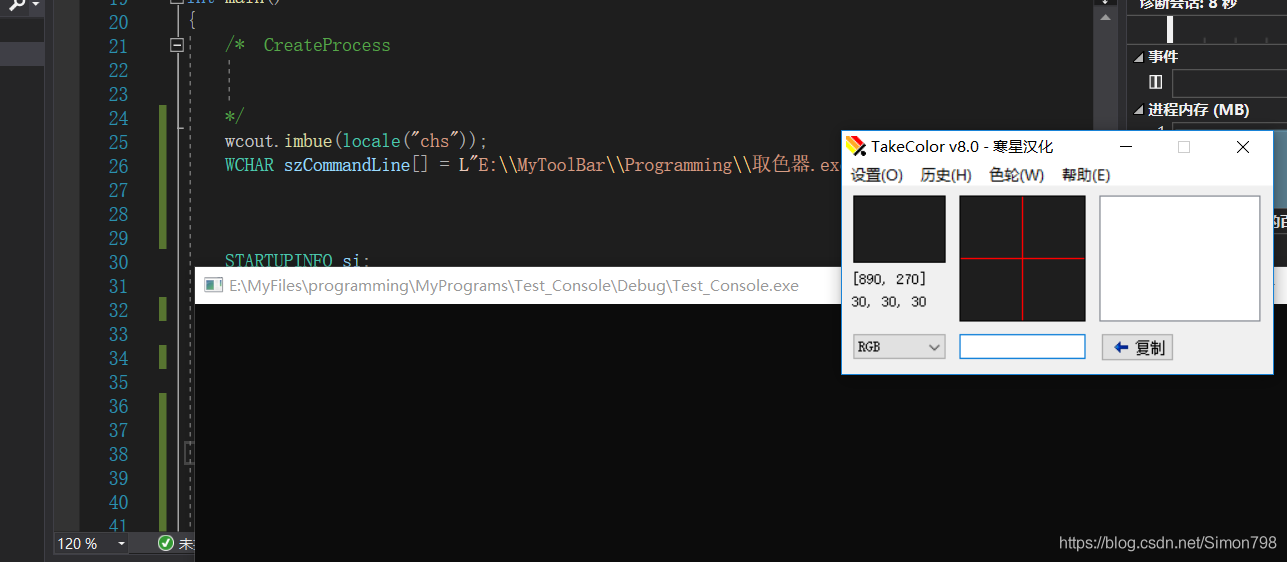Open the 帮助(E) menu in TakeColor
The height and width of the screenshot is (562, 1287).
[x=1086, y=175]
